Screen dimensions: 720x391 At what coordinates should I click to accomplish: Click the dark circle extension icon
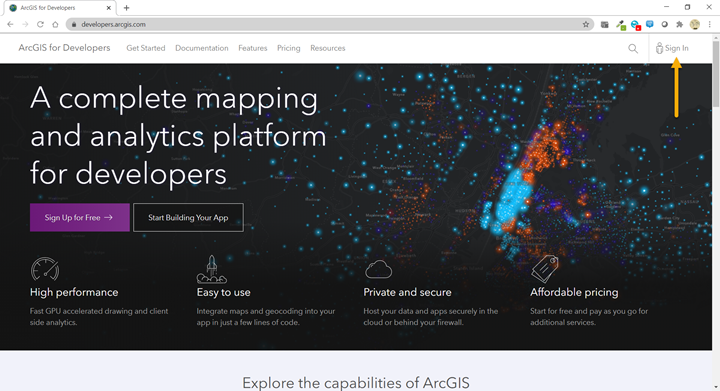tap(664, 24)
